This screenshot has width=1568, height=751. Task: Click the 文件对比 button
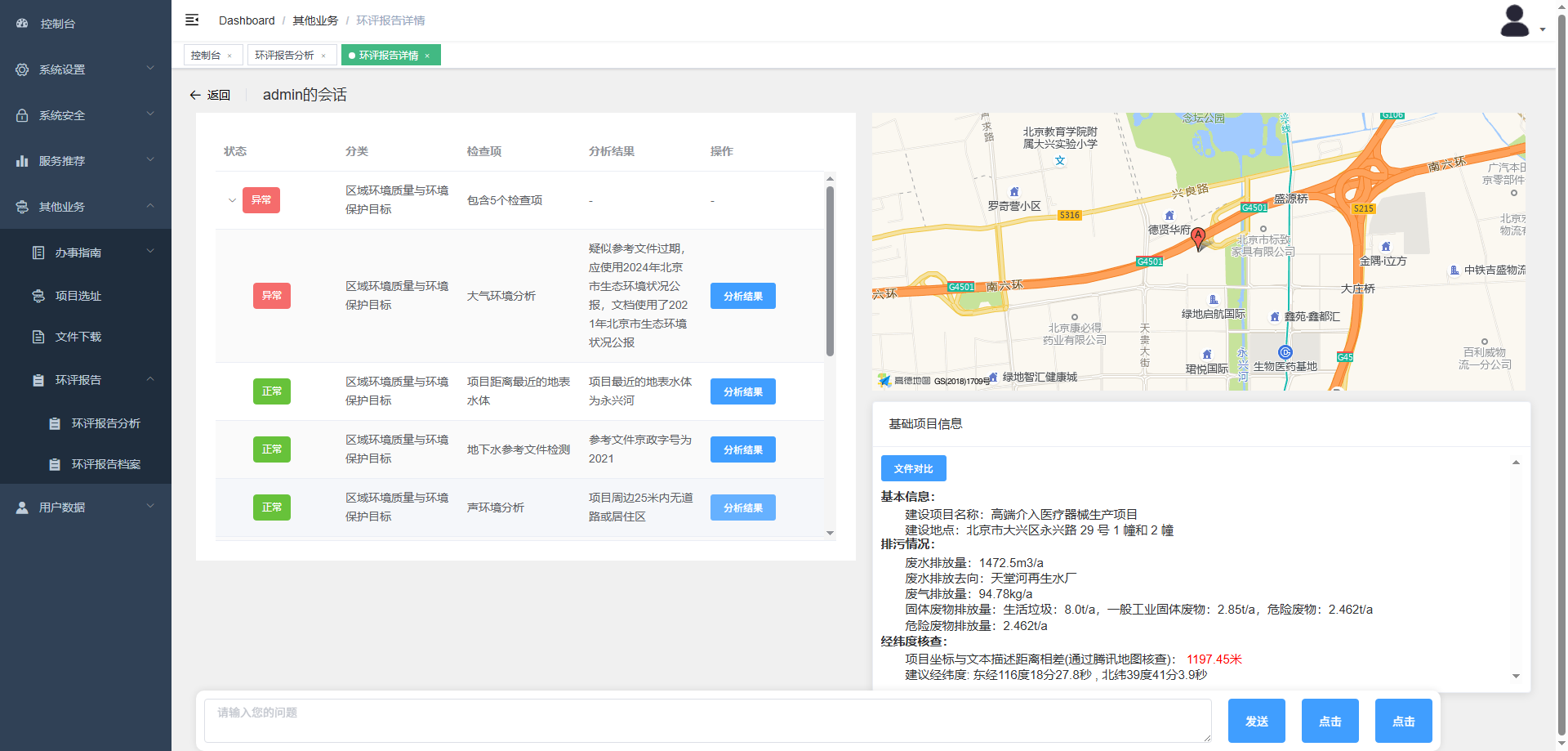(x=913, y=468)
